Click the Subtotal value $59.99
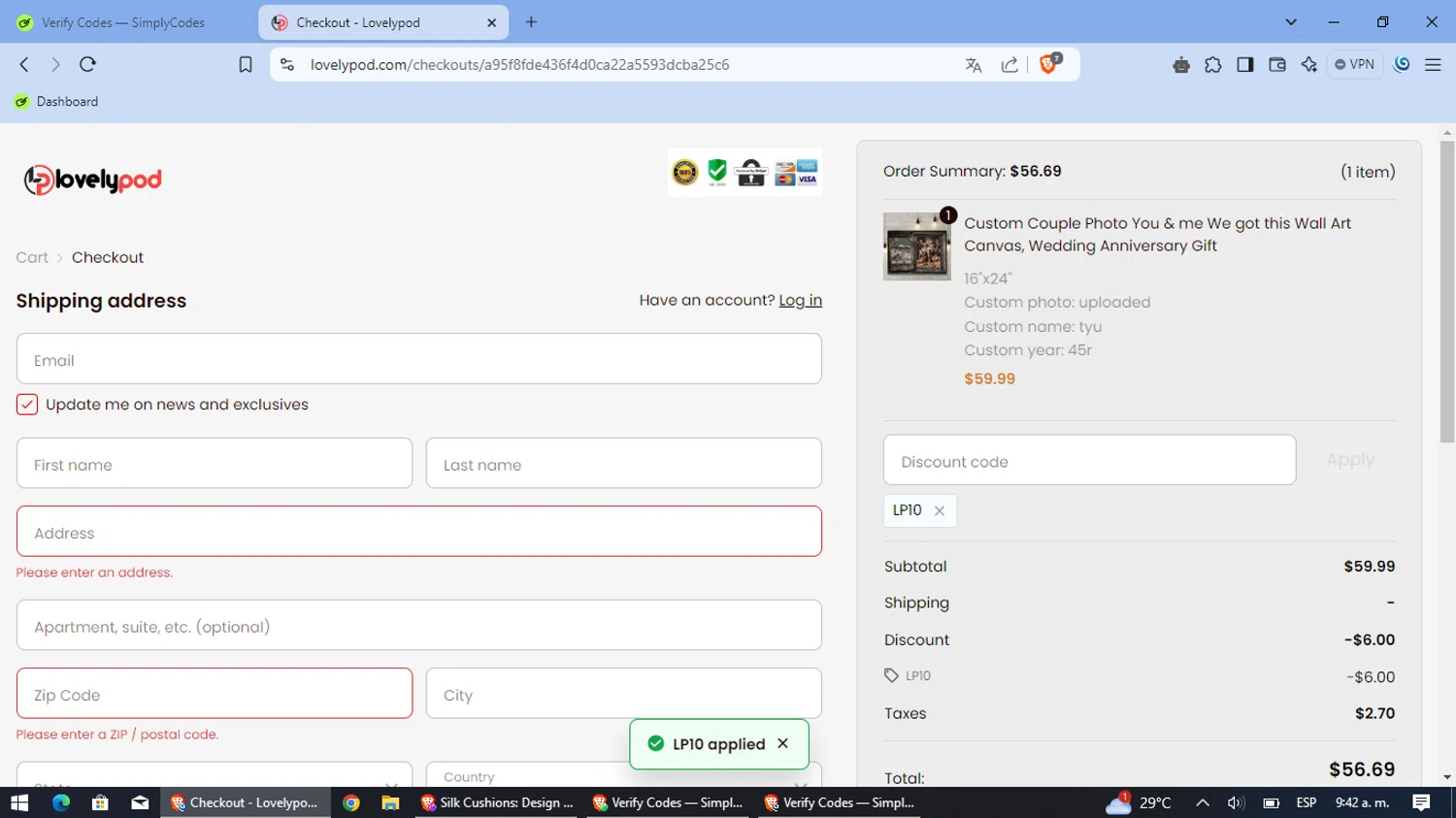 (x=1369, y=567)
